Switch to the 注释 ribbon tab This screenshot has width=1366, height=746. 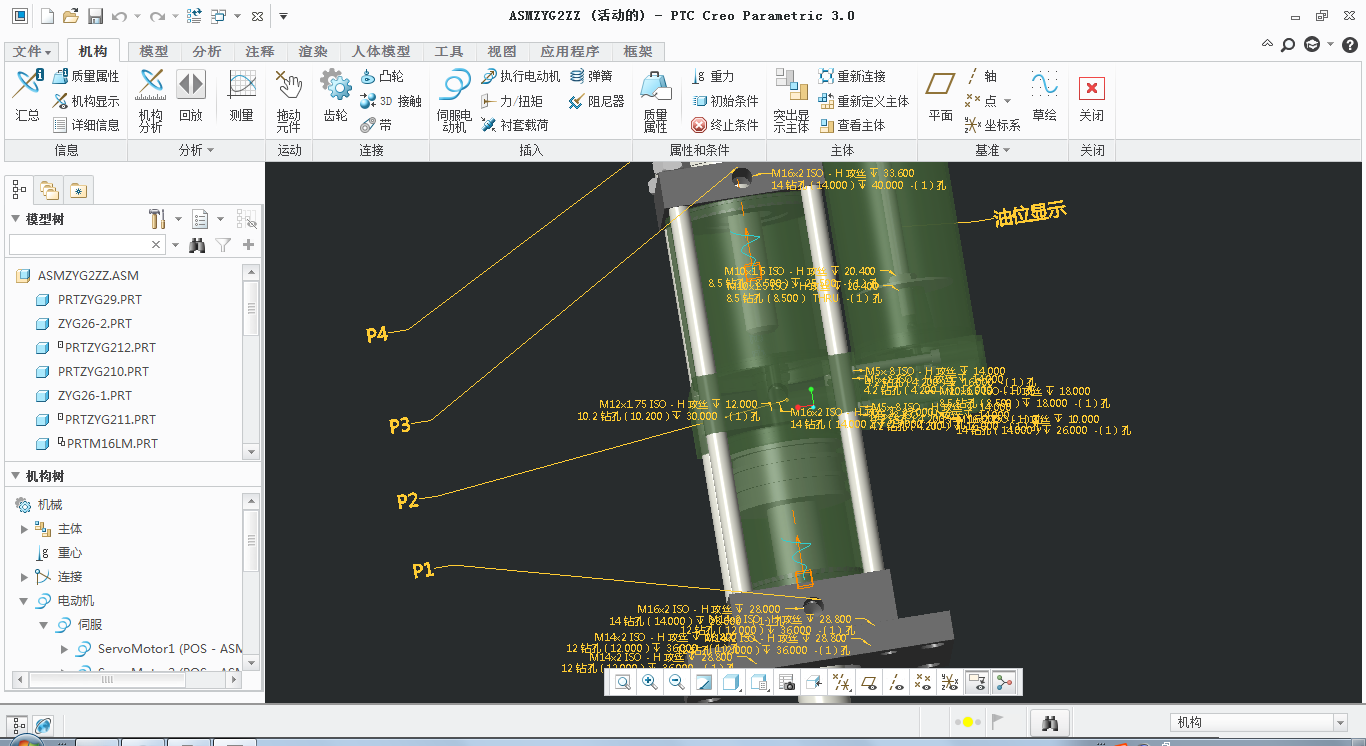tap(260, 51)
